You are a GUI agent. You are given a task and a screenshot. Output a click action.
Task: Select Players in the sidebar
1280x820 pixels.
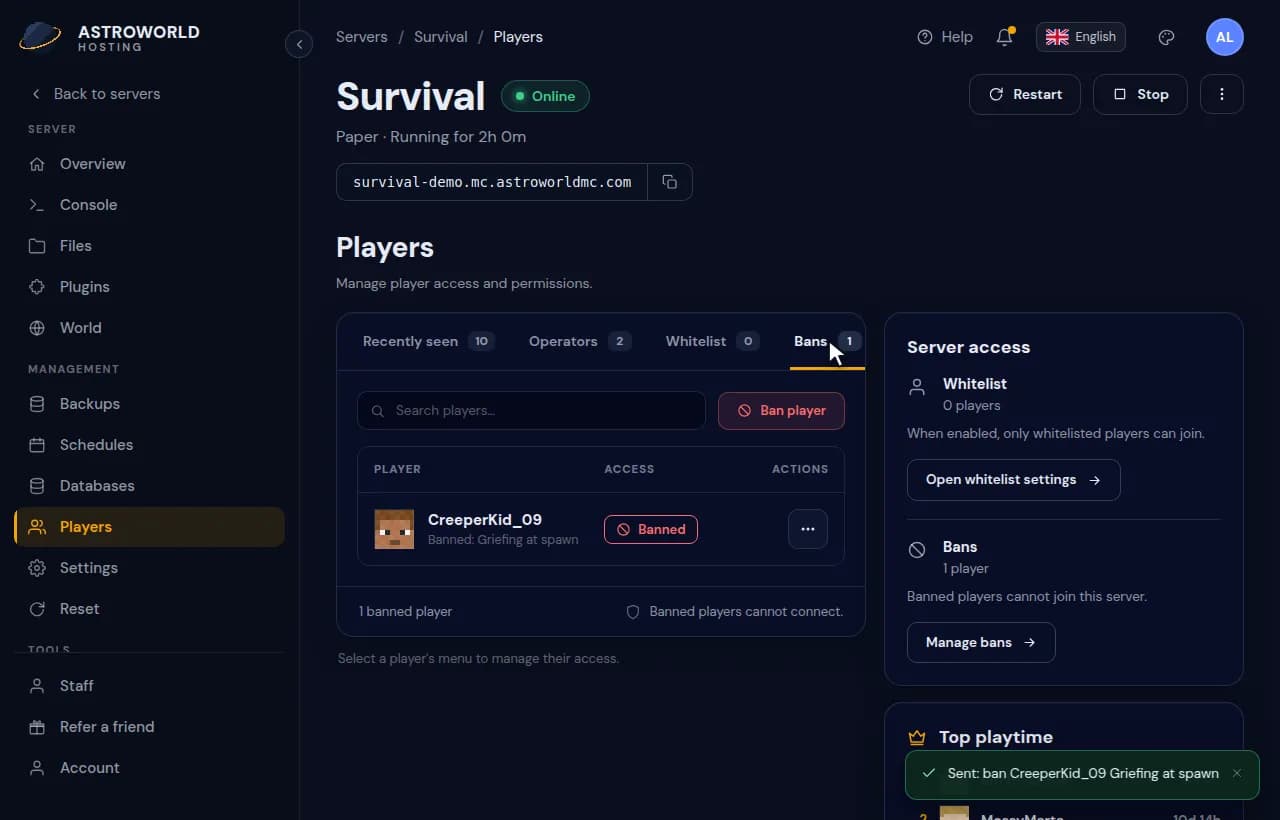click(150, 527)
